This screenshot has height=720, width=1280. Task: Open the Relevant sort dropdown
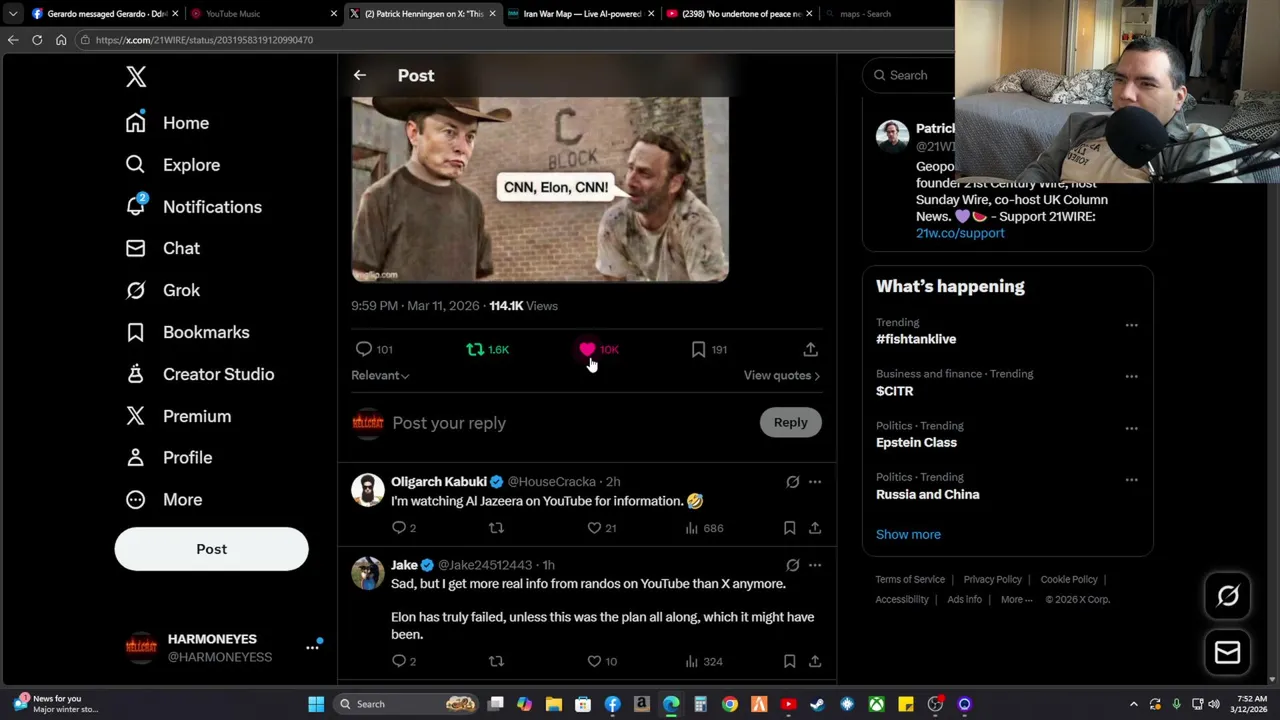(380, 375)
